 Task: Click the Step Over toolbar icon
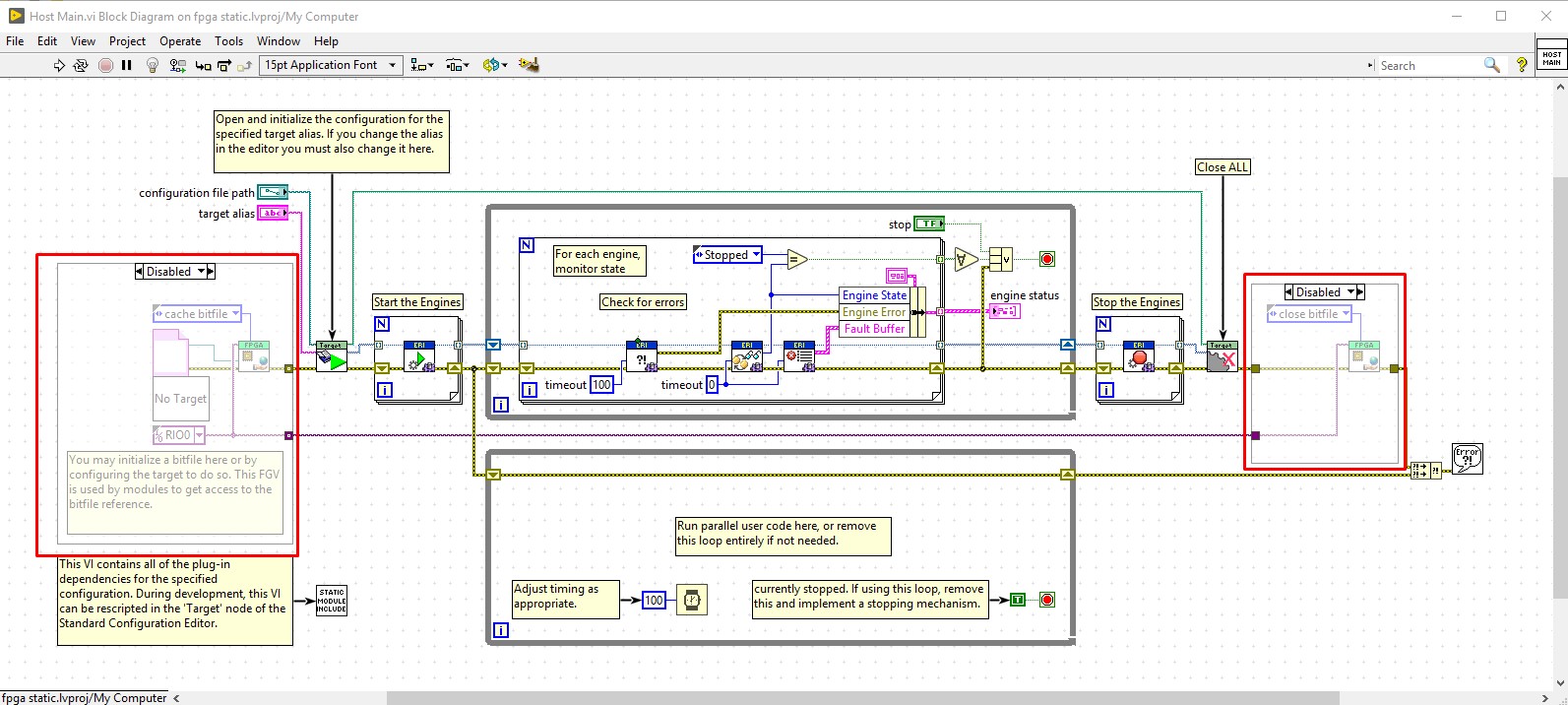point(224,65)
